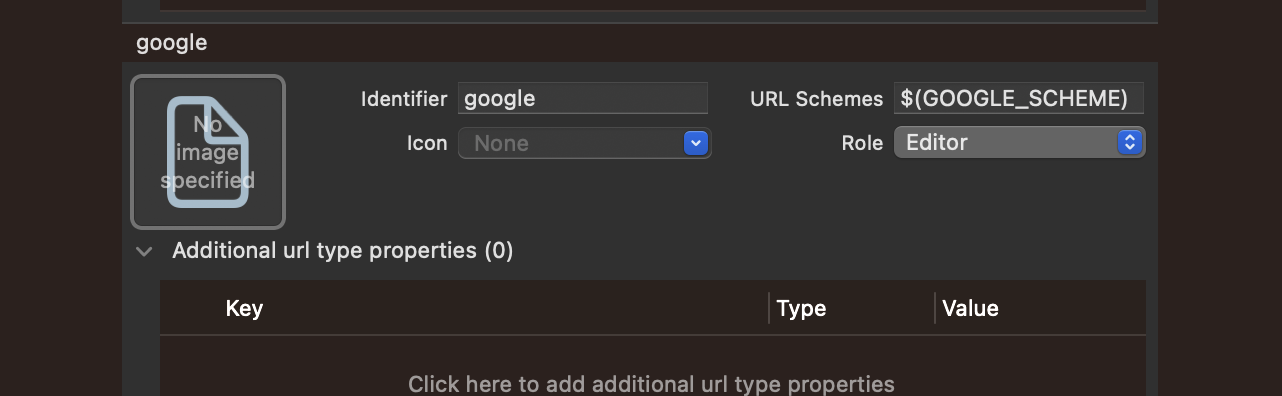
Task: Click the Identifier field containing google
Action: click(x=583, y=98)
